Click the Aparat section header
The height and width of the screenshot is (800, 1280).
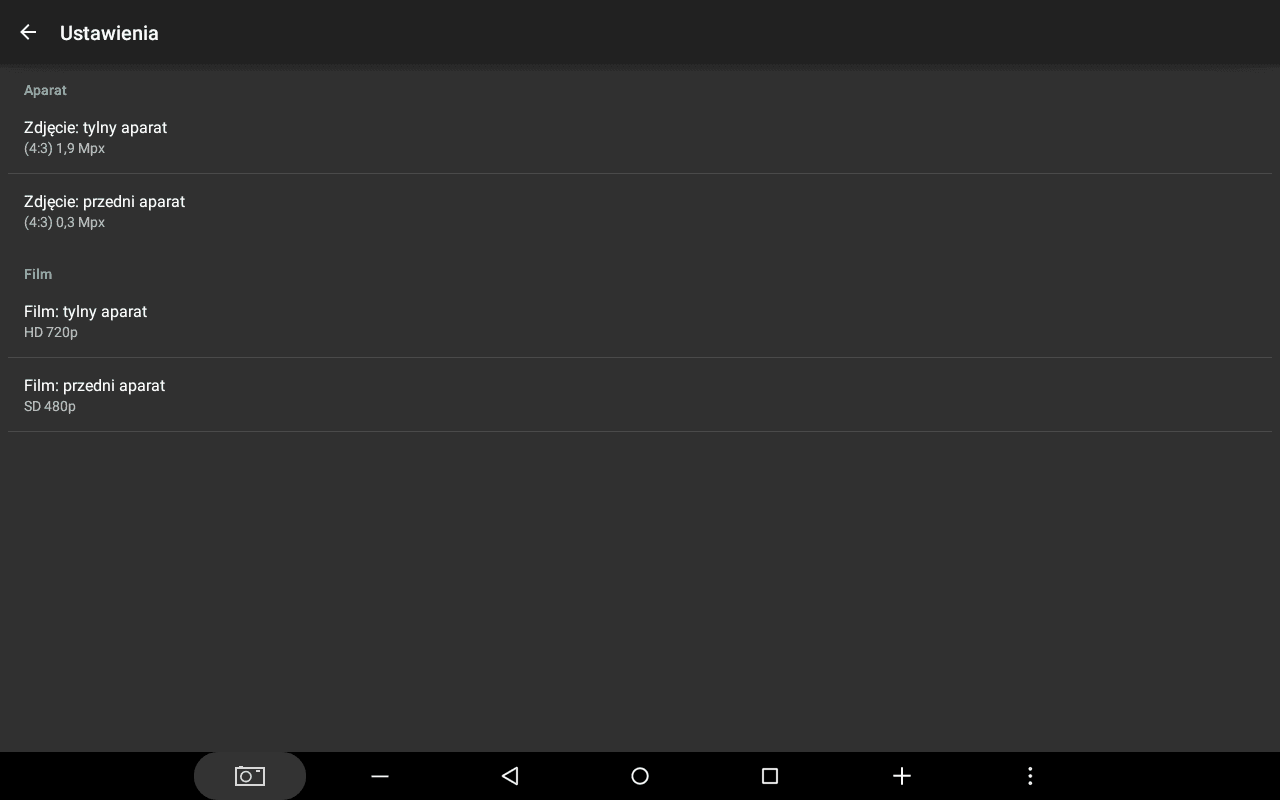coord(45,90)
